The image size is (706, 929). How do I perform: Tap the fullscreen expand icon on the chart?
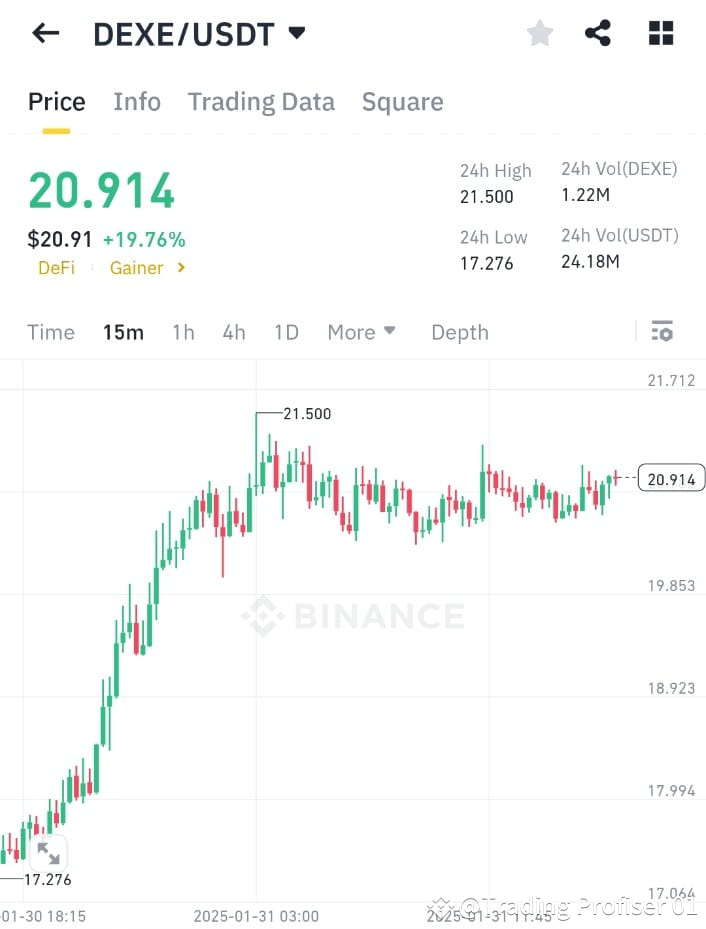coord(47,853)
